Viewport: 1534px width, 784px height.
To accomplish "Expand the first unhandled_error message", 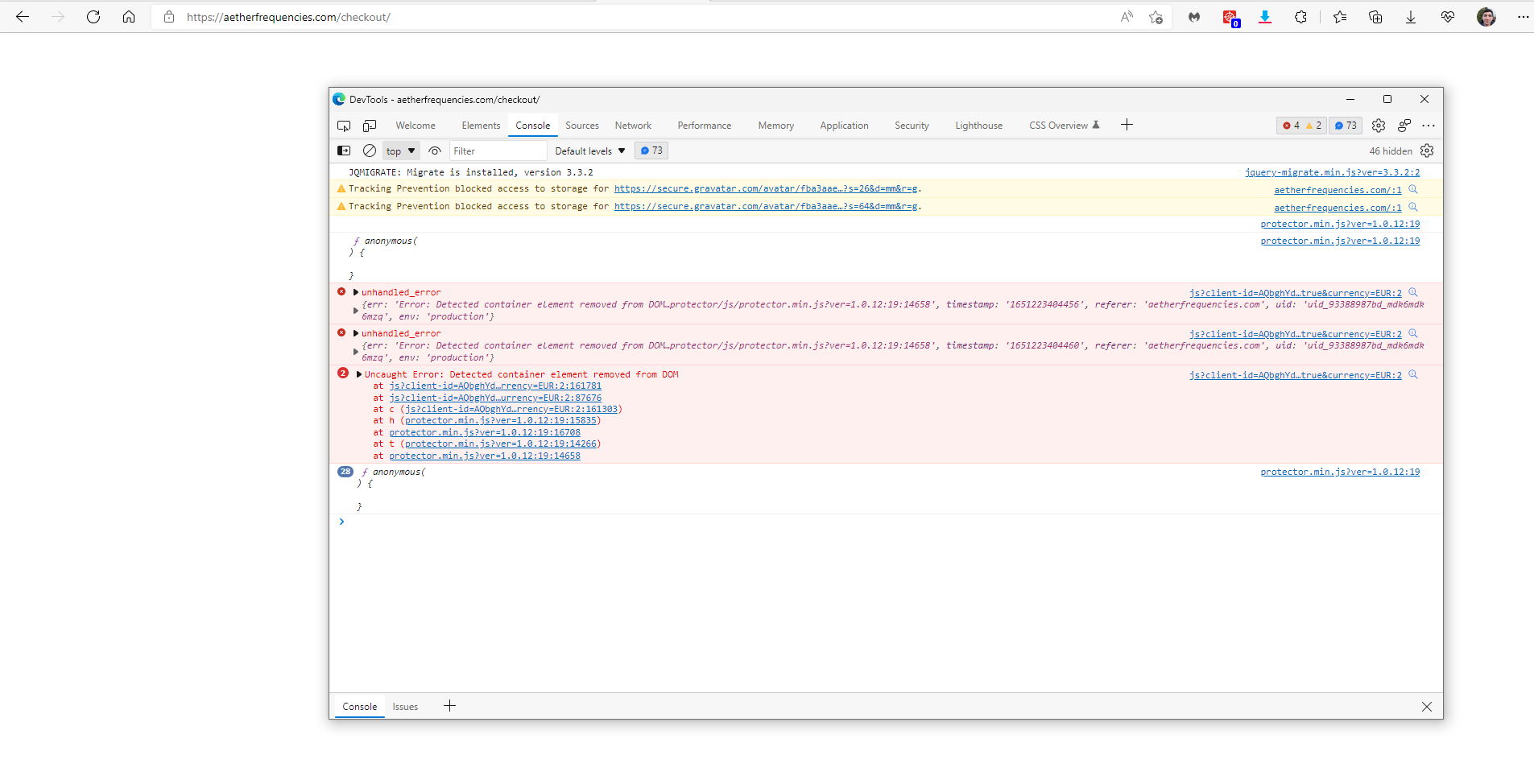I will tap(356, 292).
